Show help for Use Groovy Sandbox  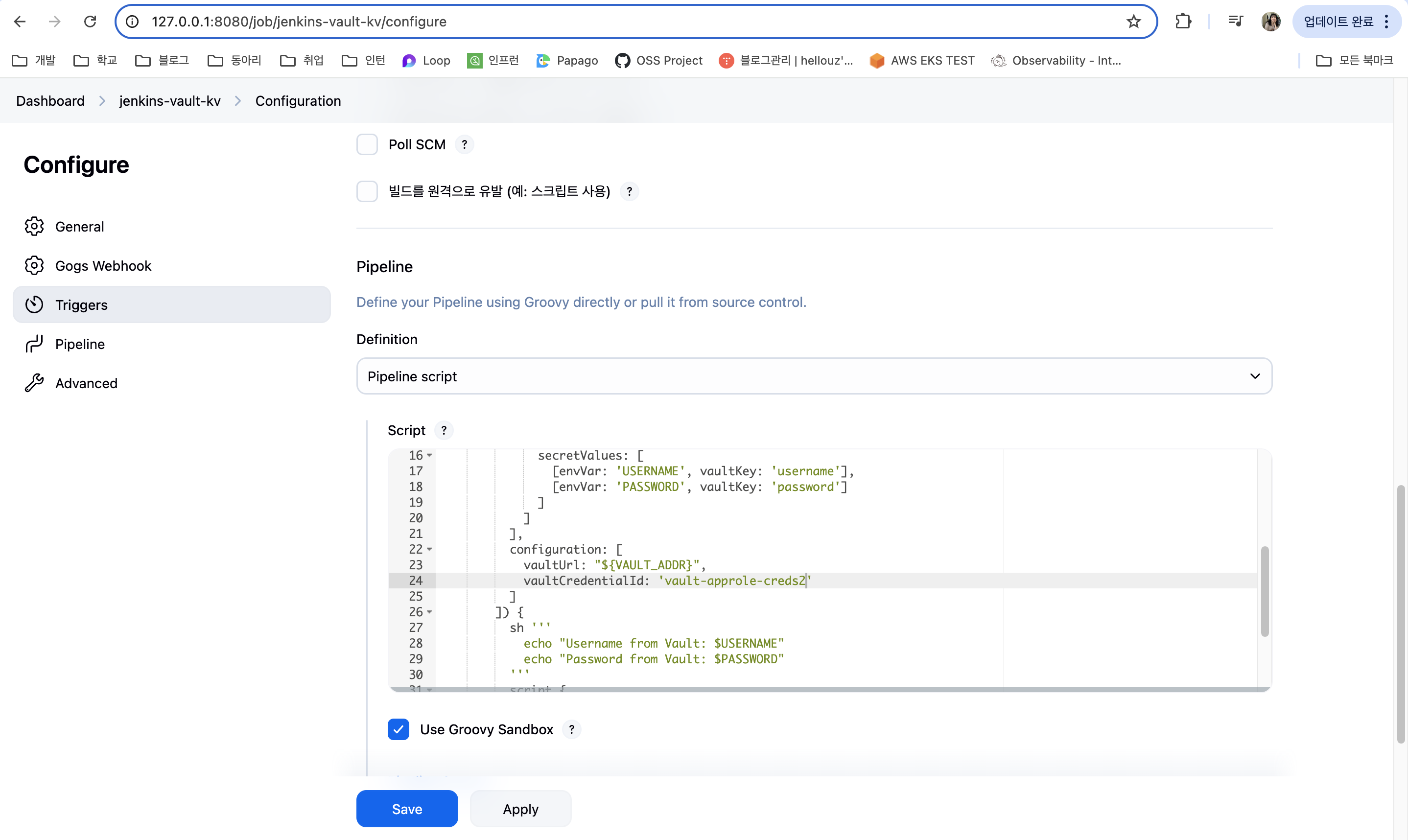click(x=572, y=730)
